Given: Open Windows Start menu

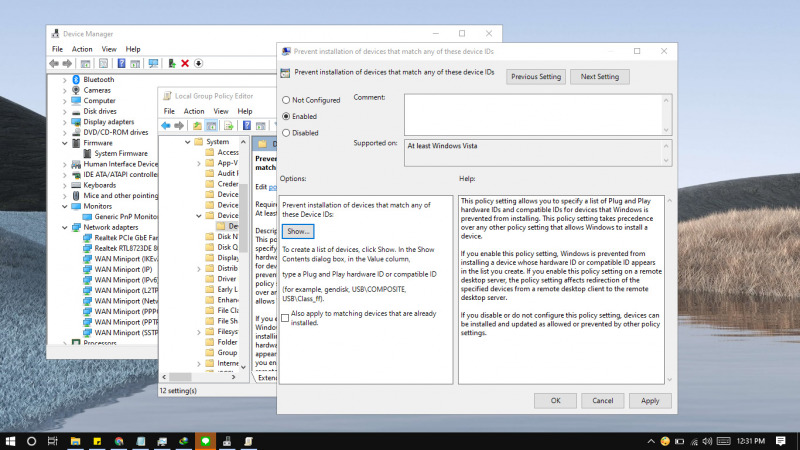Looking at the screenshot, I should (10, 441).
